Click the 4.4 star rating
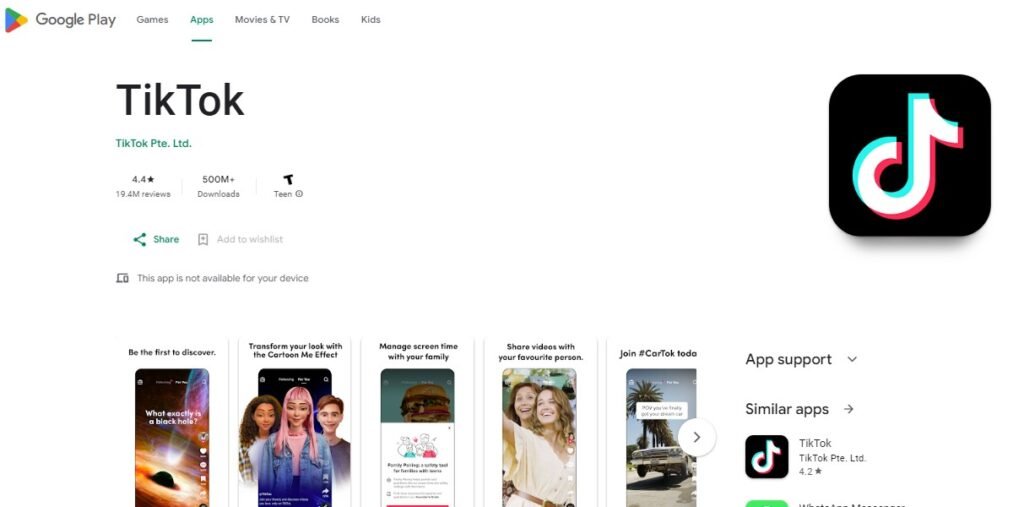 tap(143, 179)
